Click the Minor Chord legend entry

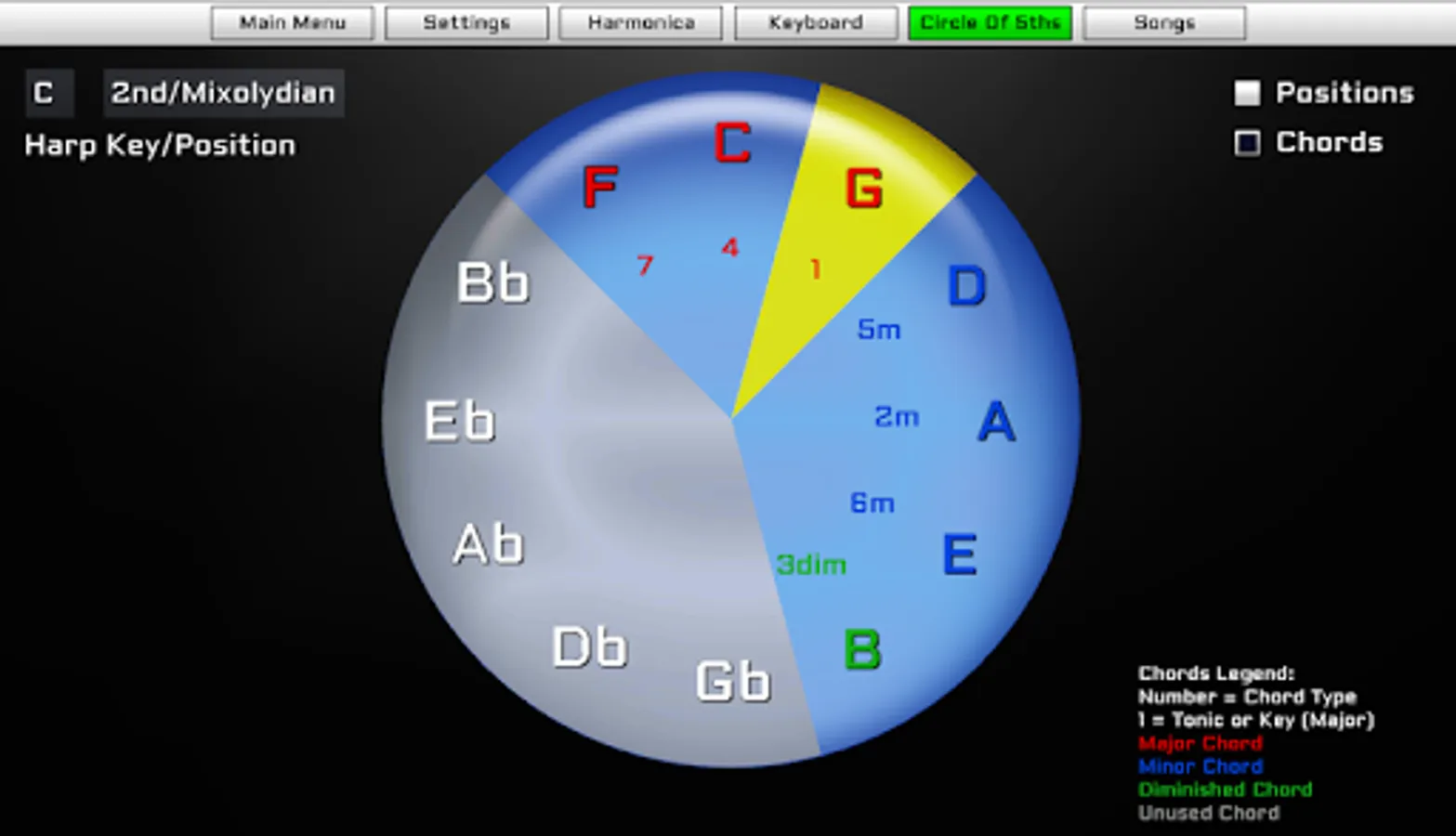point(1200,766)
